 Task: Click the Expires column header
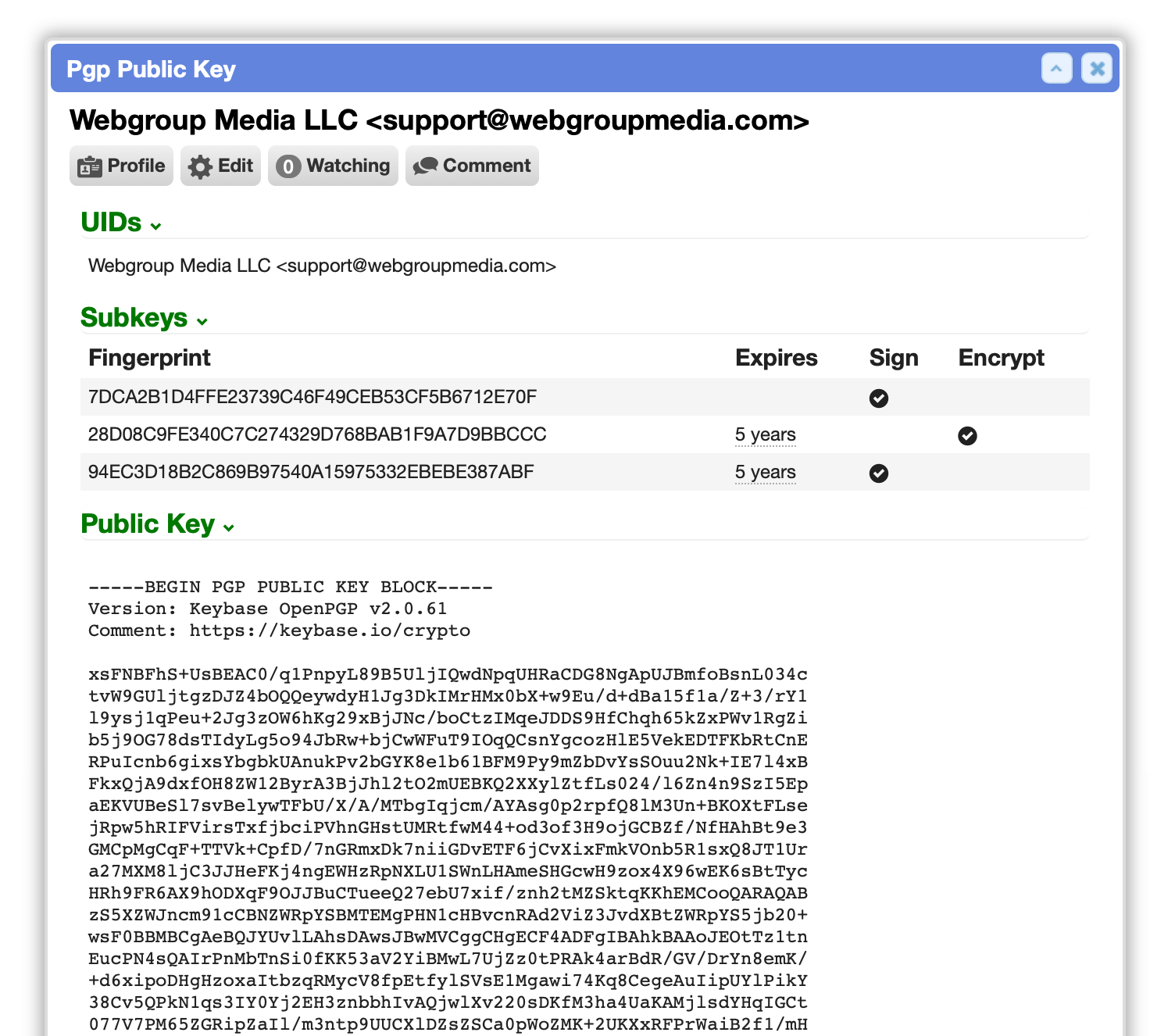click(x=777, y=358)
